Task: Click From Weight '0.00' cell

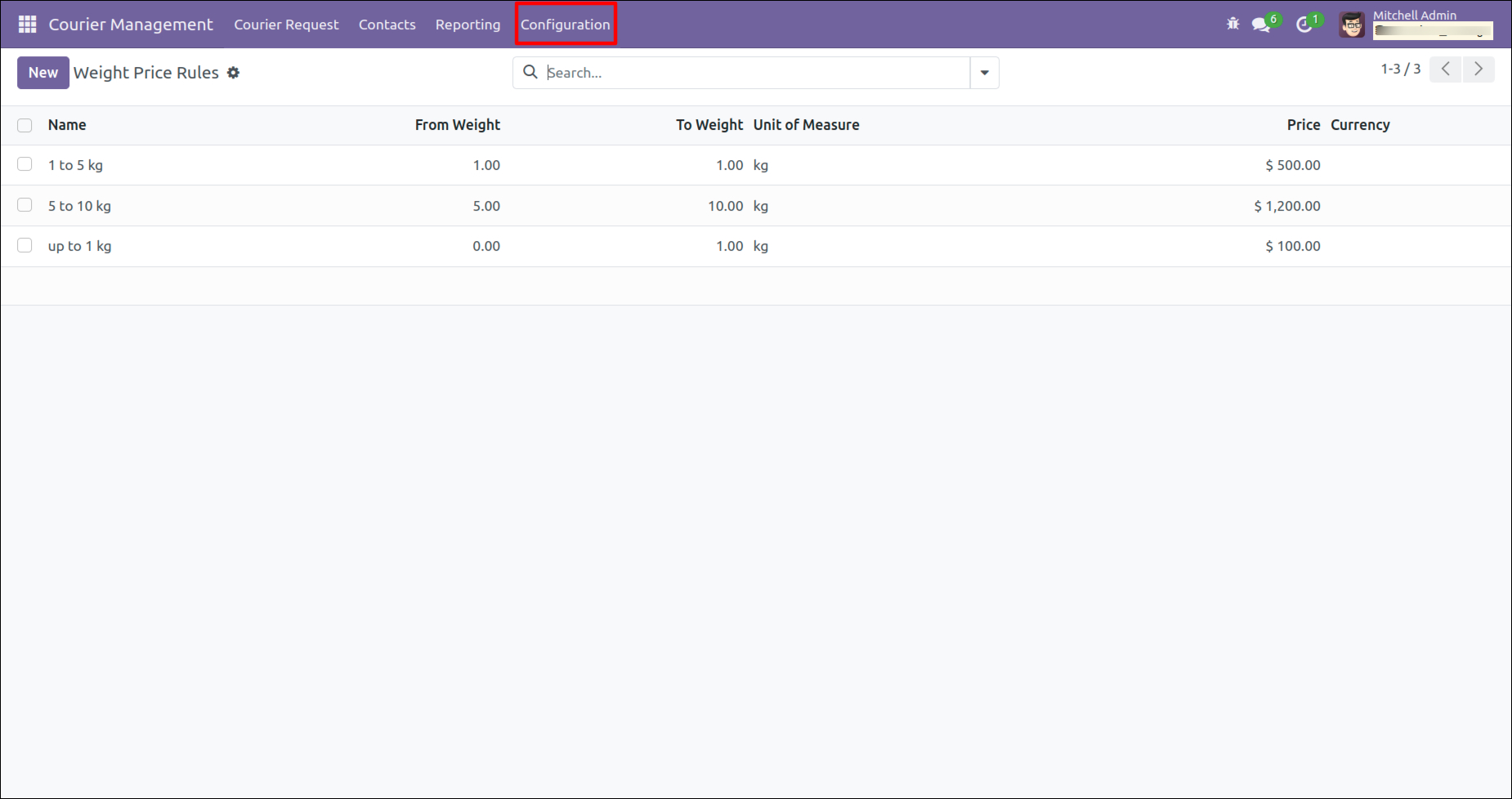Action: [486, 246]
